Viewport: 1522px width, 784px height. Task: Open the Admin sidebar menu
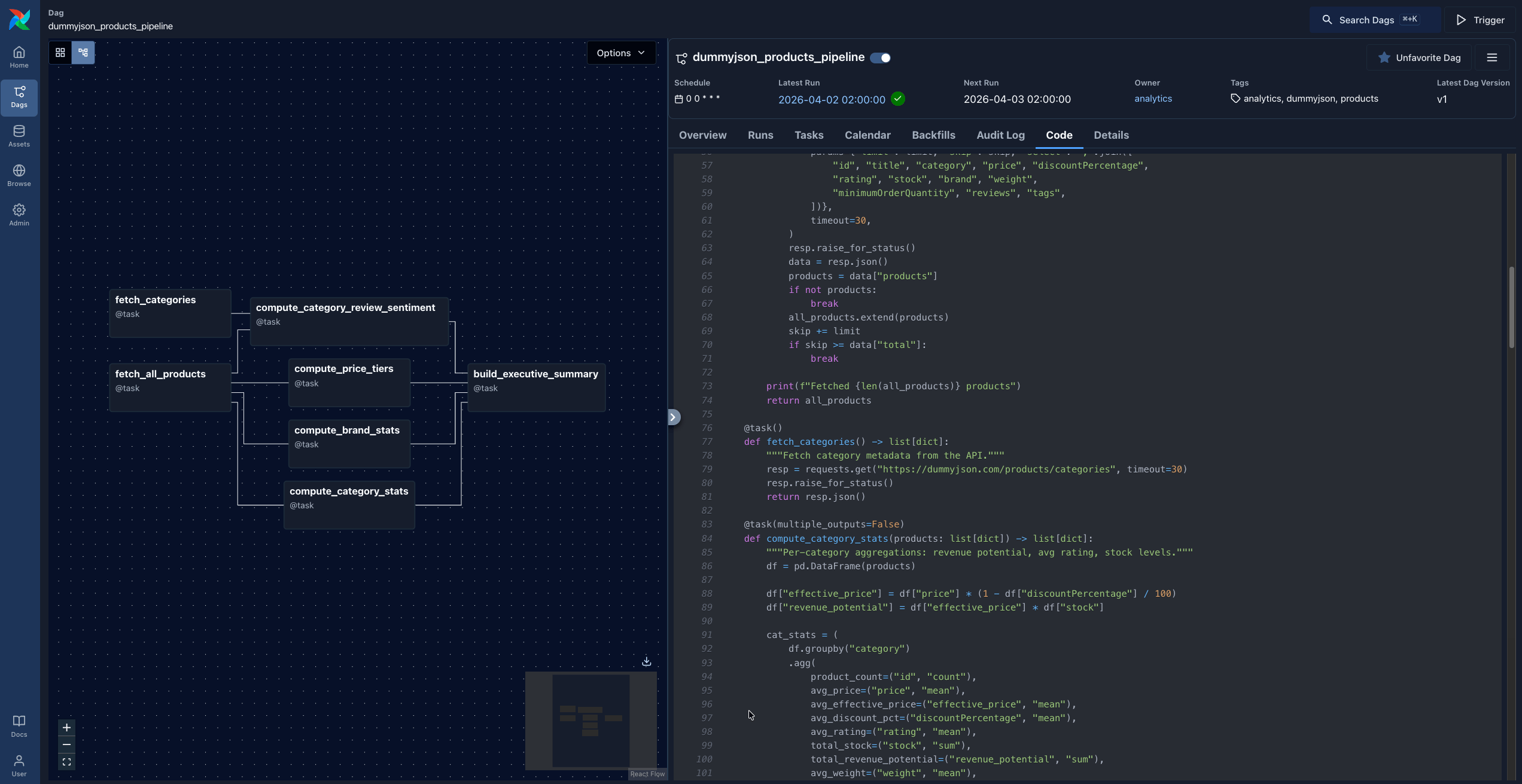point(19,215)
